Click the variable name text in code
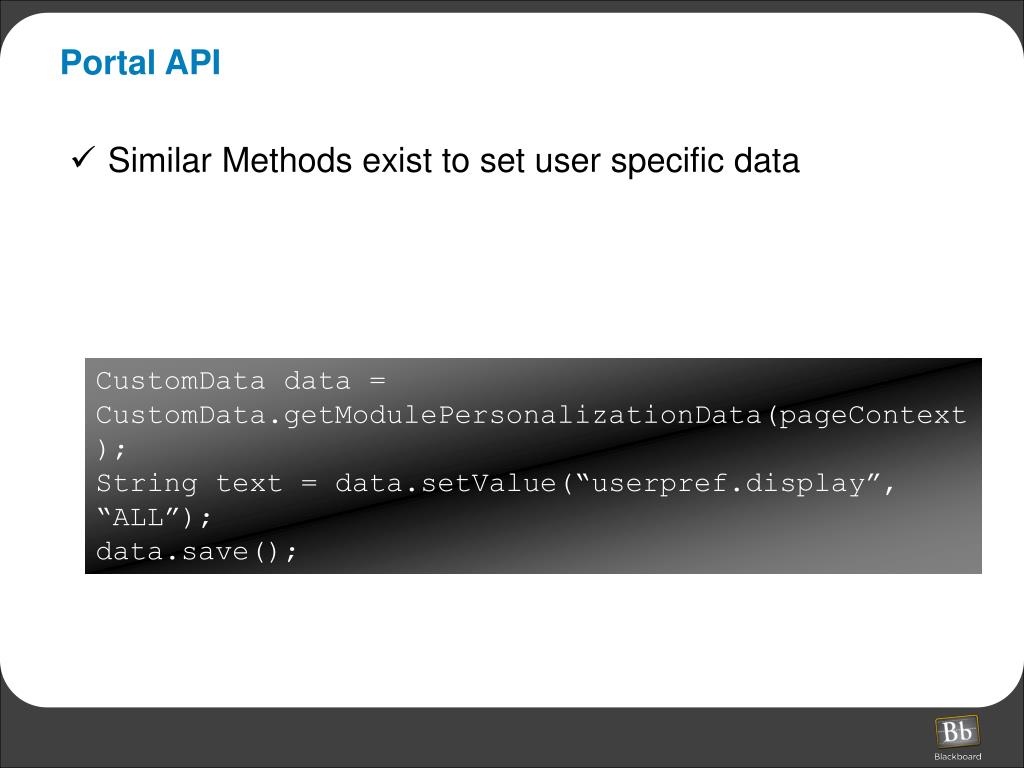1024x768 pixels. pyautogui.click(x=249, y=484)
